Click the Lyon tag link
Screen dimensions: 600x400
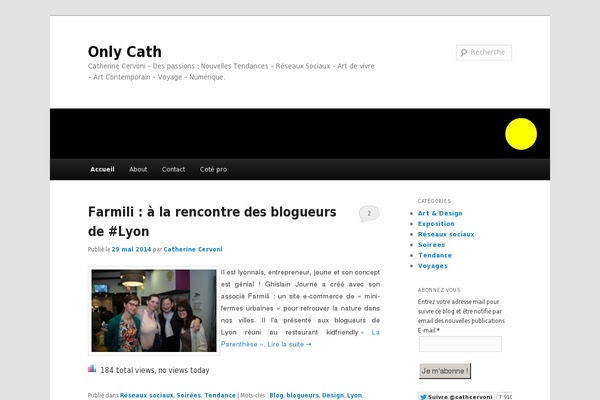click(x=354, y=395)
